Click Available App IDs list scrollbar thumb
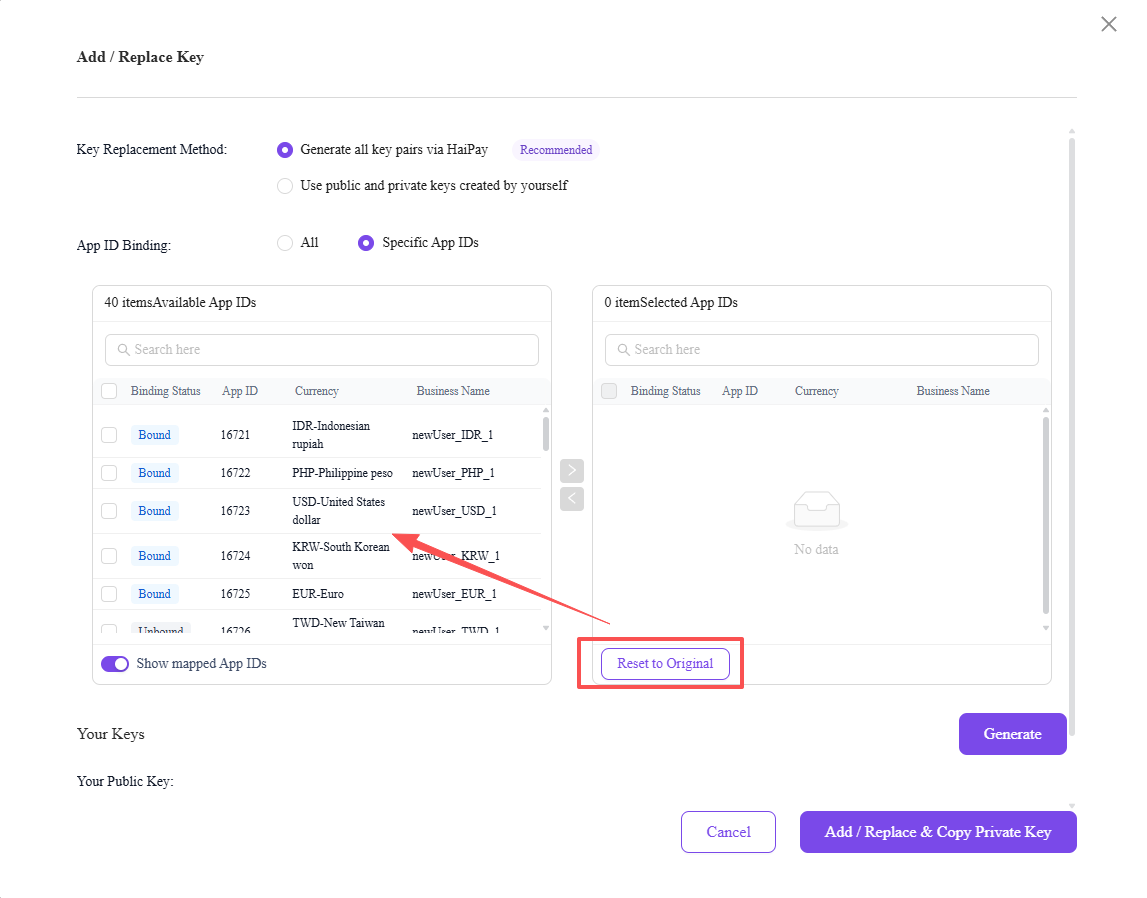The width and height of the screenshot is (1147, 898). pos(546,434)
